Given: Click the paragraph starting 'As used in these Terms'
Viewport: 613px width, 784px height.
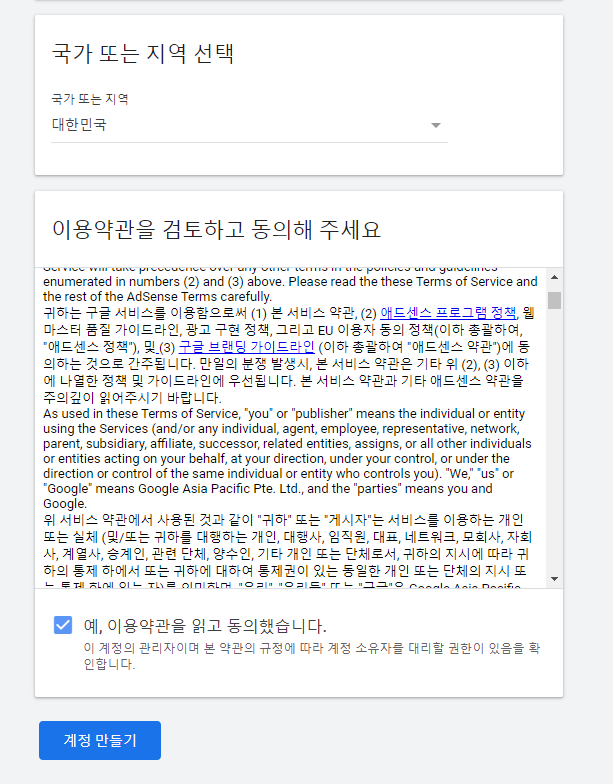Looking at the screenshot, I should (288, 458).
